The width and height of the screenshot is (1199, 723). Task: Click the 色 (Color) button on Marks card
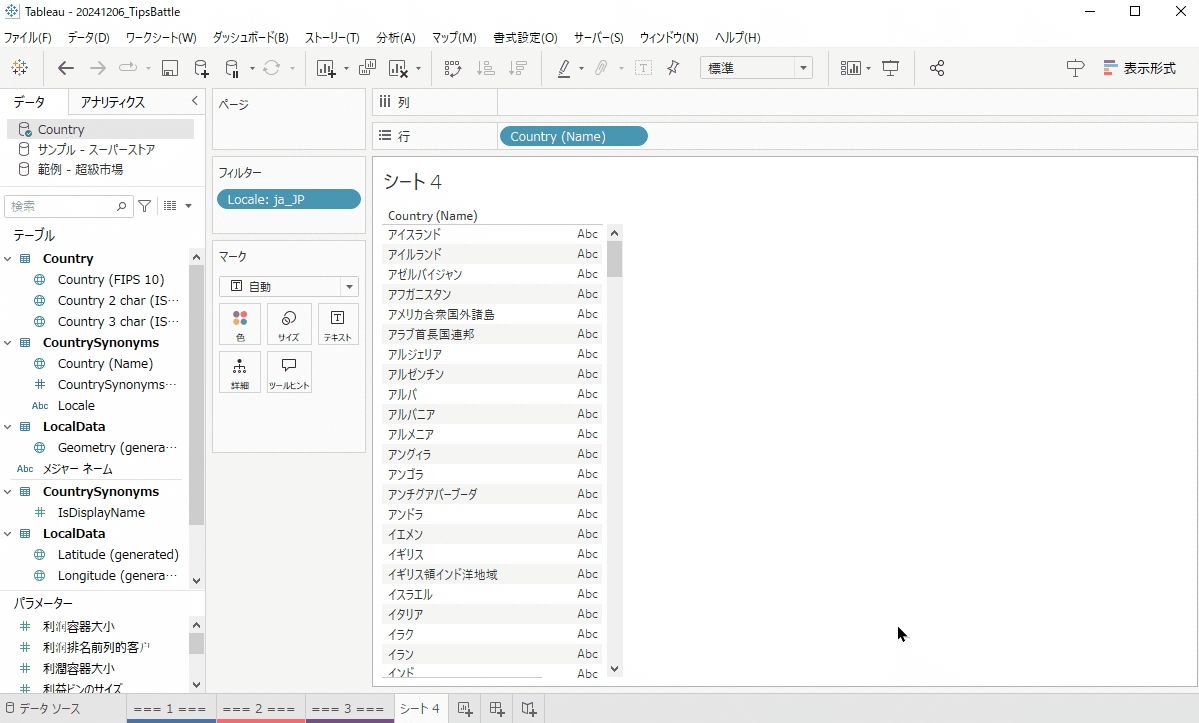(240, 323)
